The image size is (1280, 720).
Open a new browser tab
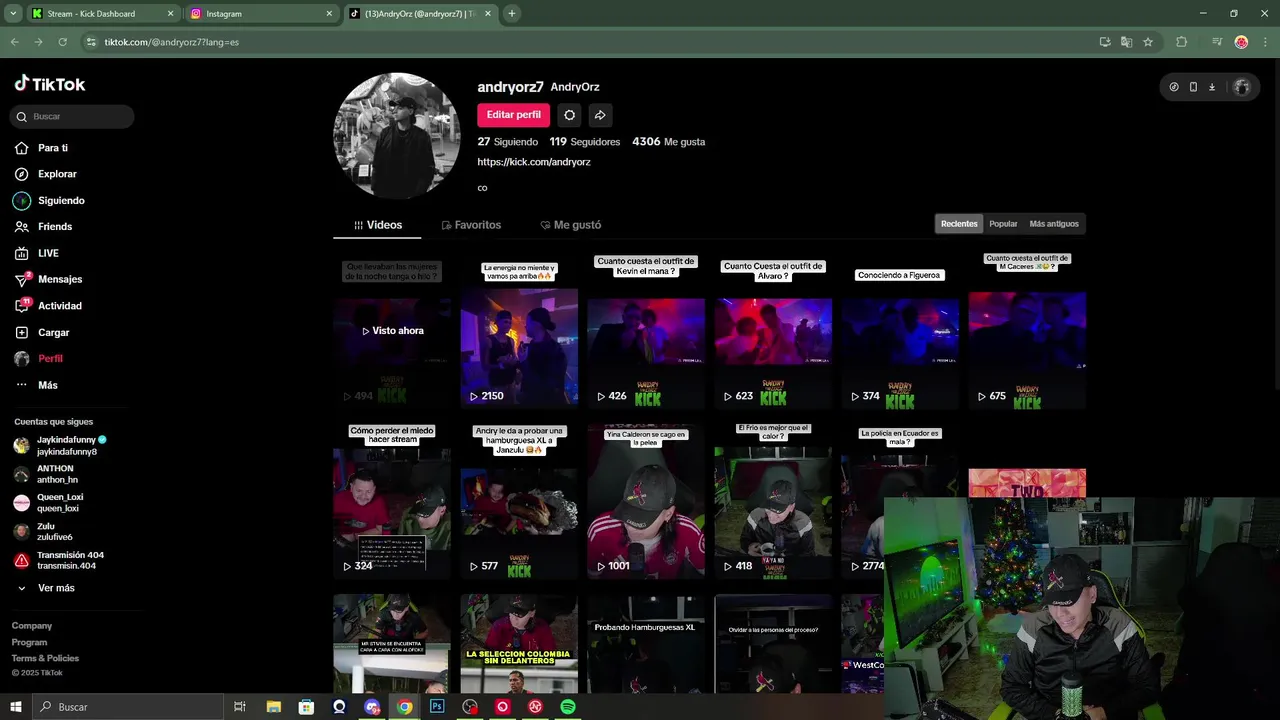pyautogui.click(x=512, y=14)
